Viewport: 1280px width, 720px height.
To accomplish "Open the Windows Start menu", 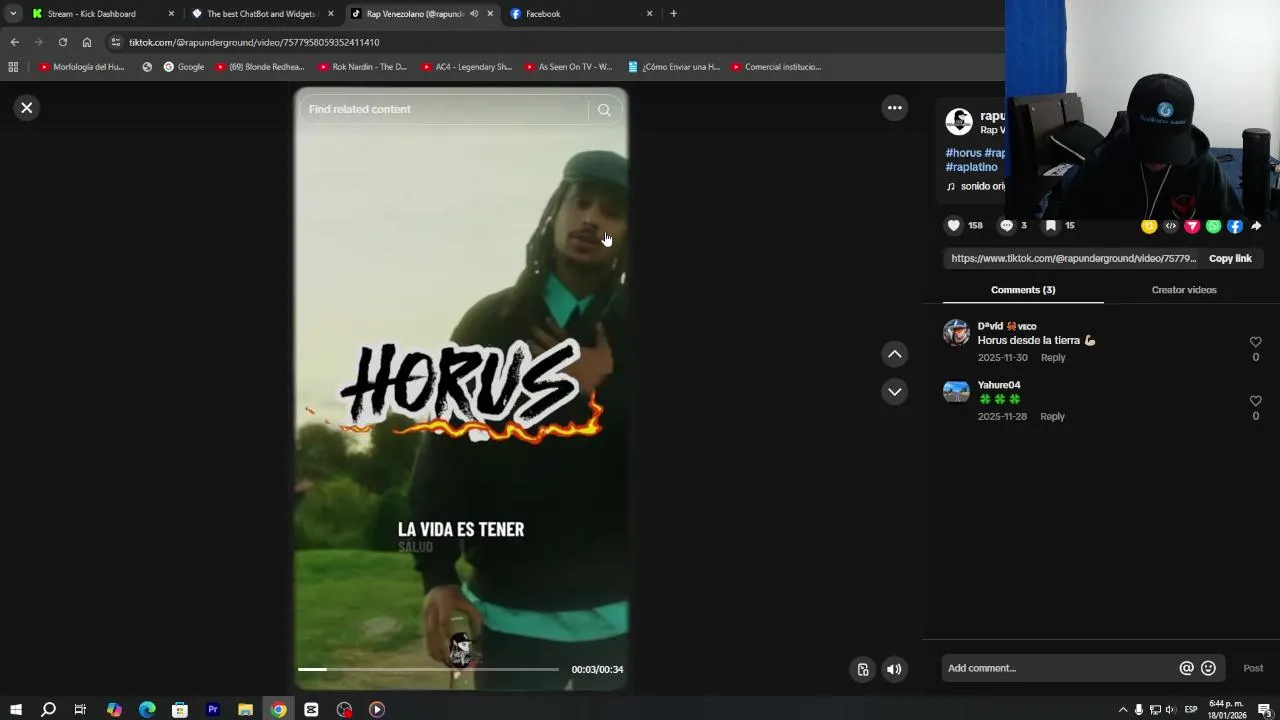I will pyautogui.click(x=15, y=709).
